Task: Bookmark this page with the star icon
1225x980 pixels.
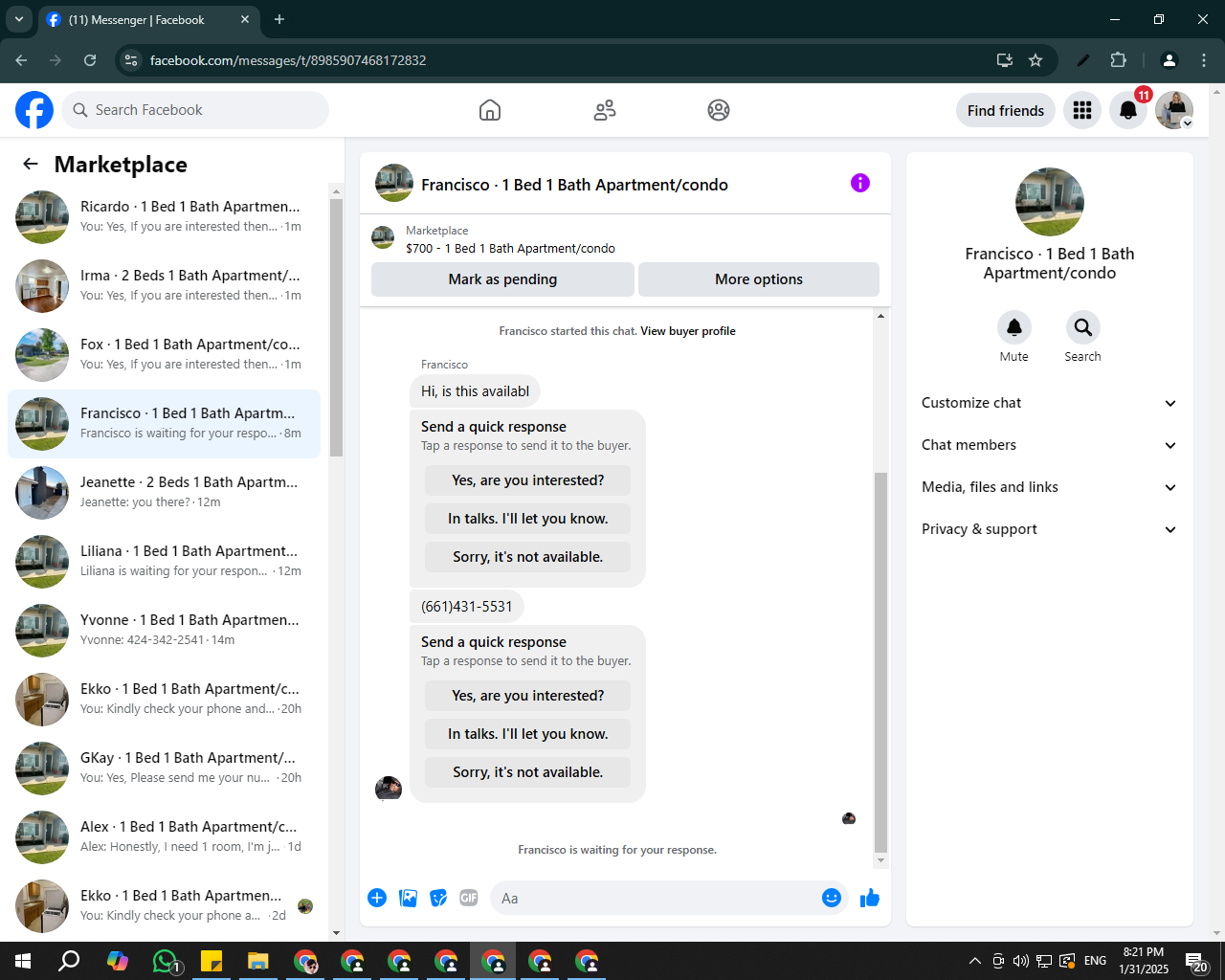Action: (1036, 60)
